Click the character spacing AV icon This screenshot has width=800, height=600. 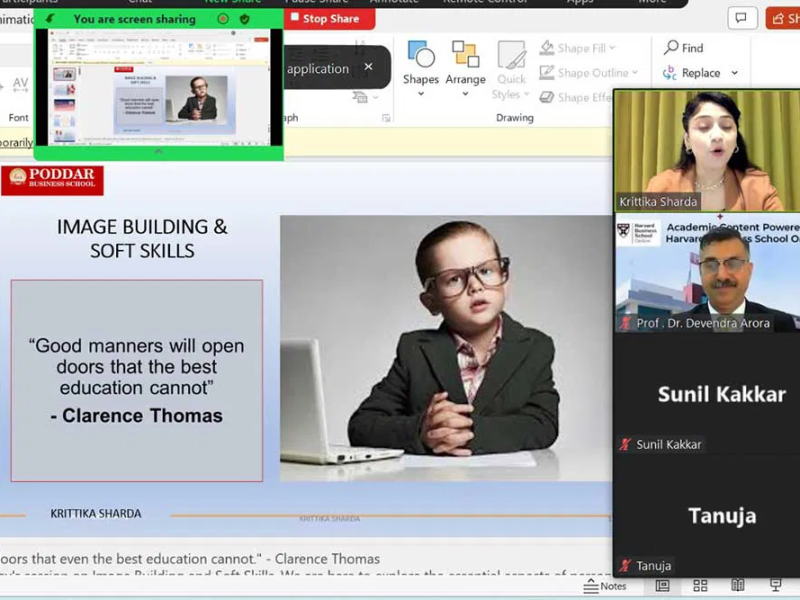20,84
